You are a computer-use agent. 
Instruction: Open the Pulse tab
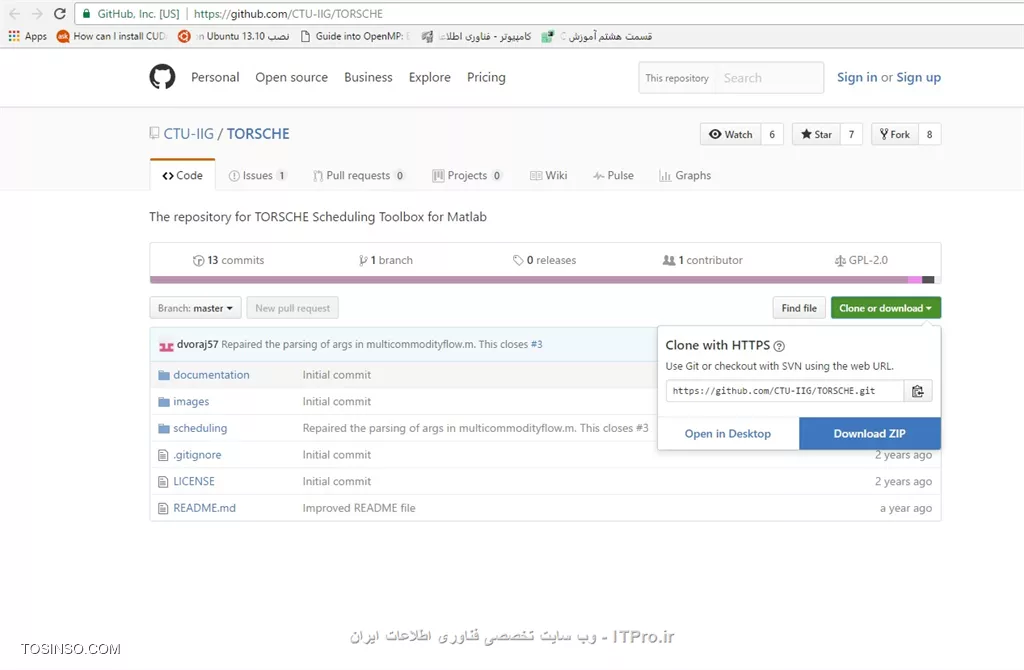[x=613, y=176]
